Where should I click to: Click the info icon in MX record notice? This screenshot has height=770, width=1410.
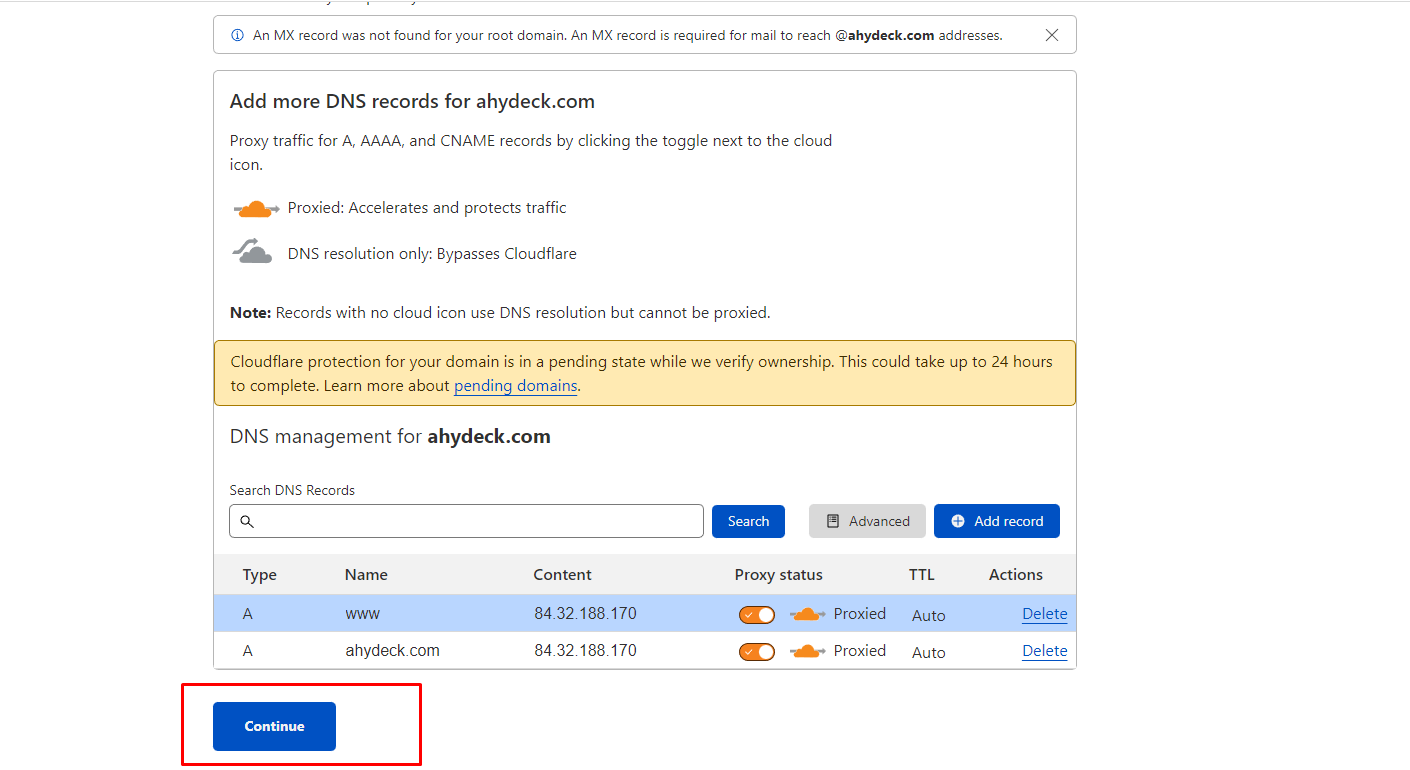(237, 35)
